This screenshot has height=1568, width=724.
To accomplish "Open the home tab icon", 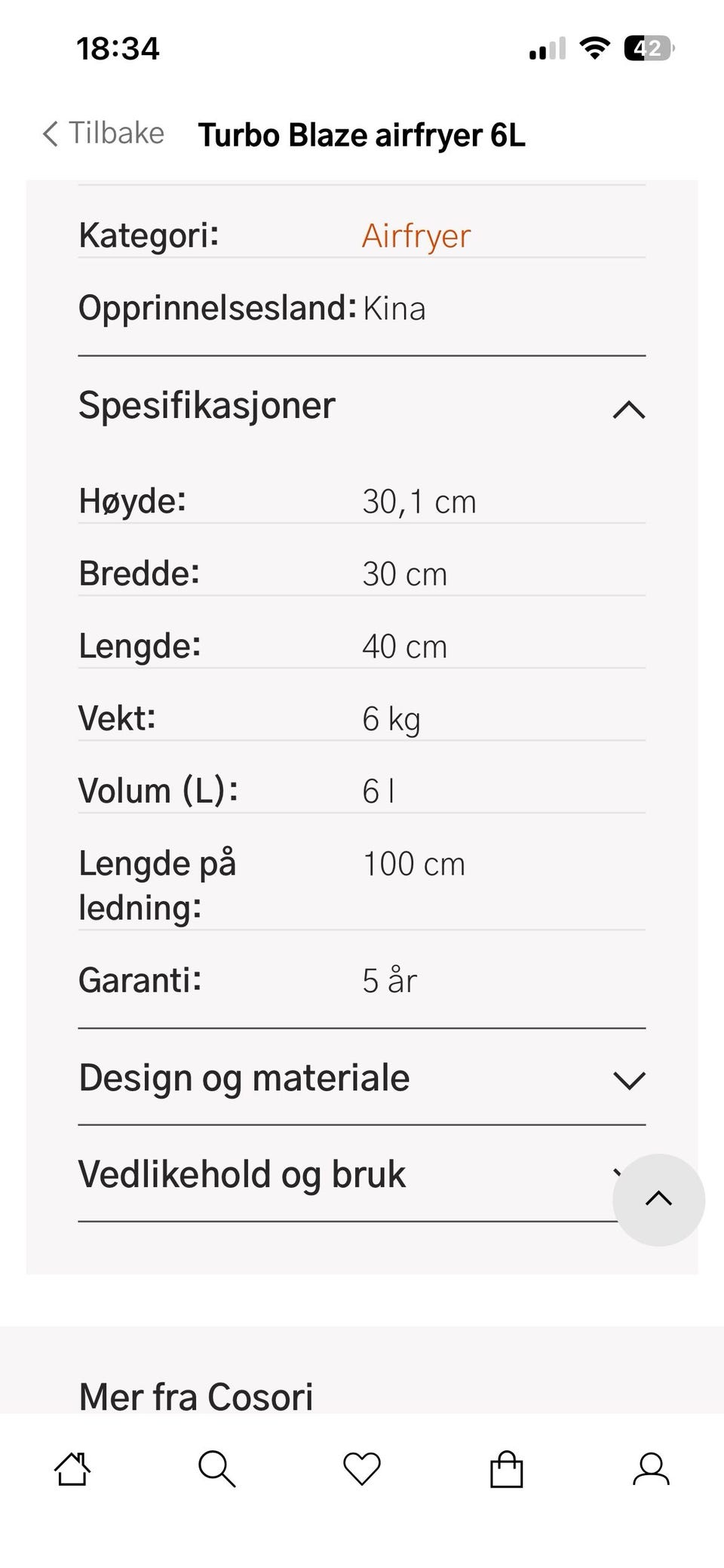I will click(x=72, y=1469).
